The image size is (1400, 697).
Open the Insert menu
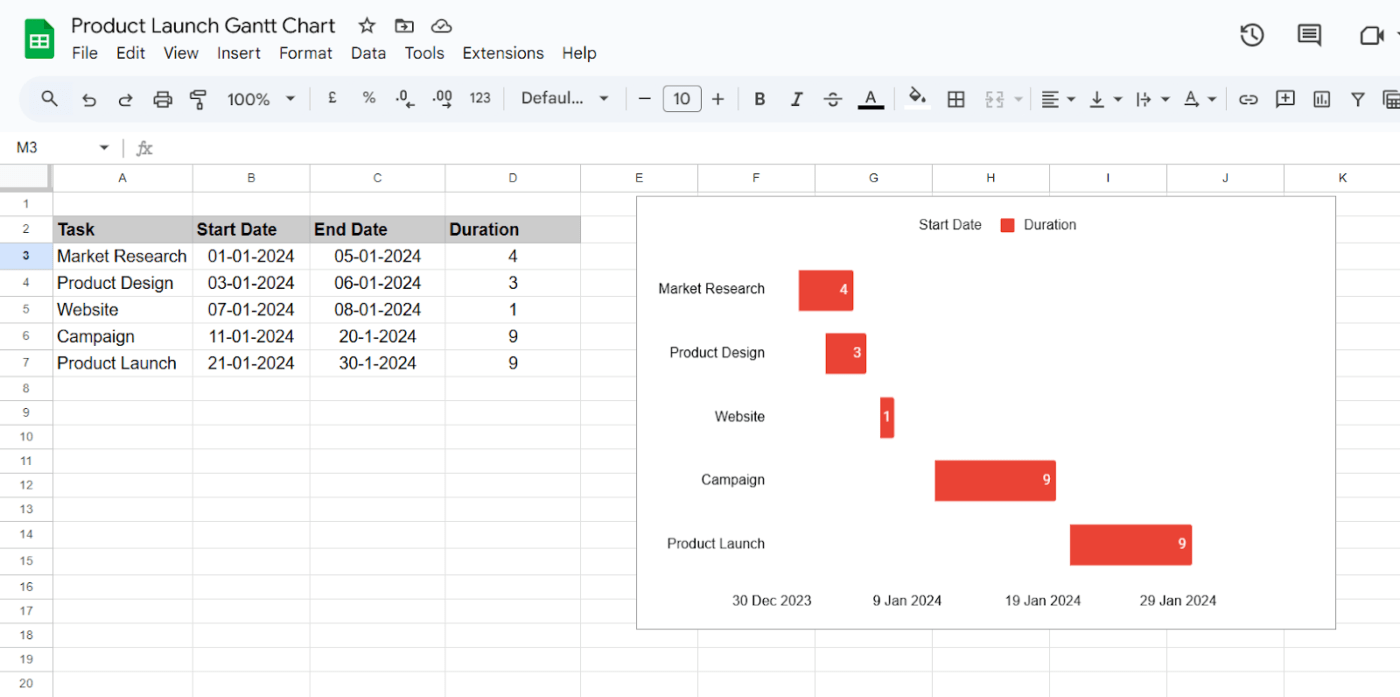[239, 53]
